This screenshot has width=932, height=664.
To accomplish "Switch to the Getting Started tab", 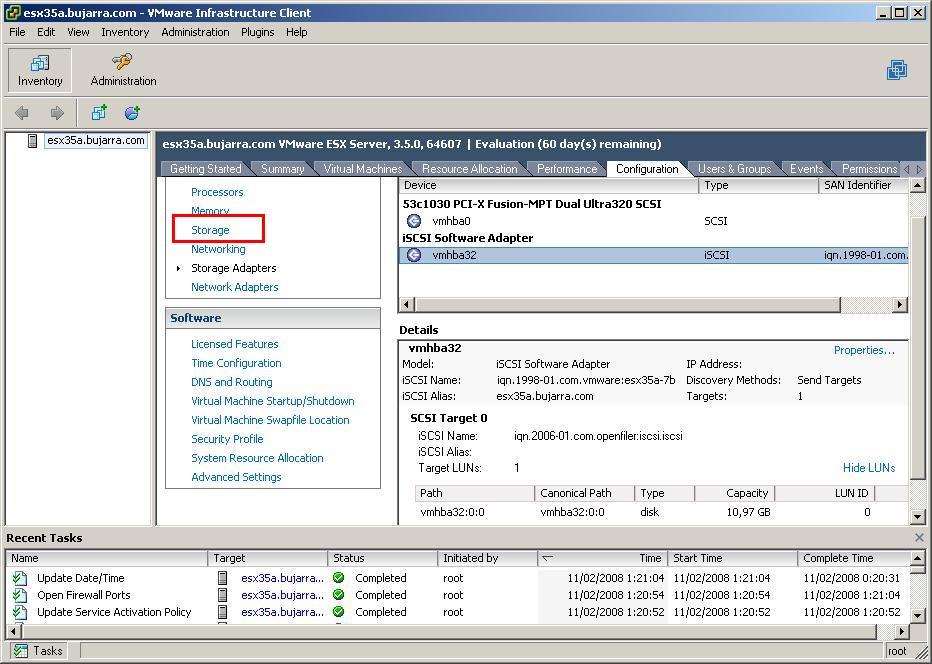I will tap(206, 169).
